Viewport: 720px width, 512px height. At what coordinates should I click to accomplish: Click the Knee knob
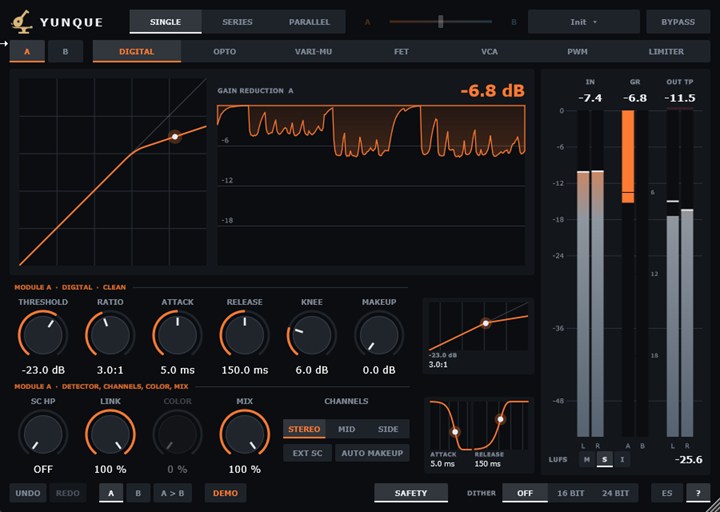coord(311,334)
